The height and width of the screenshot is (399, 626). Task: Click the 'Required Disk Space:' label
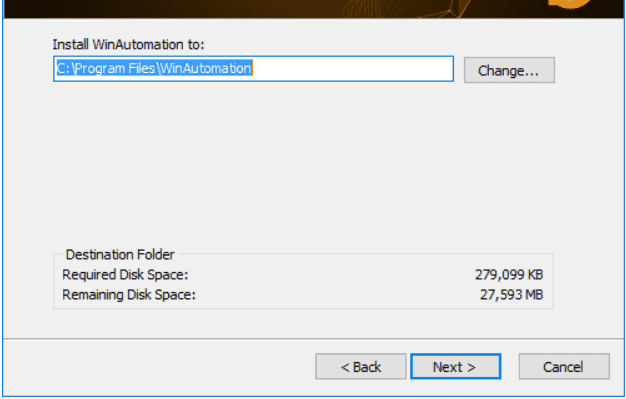(125, 275)
